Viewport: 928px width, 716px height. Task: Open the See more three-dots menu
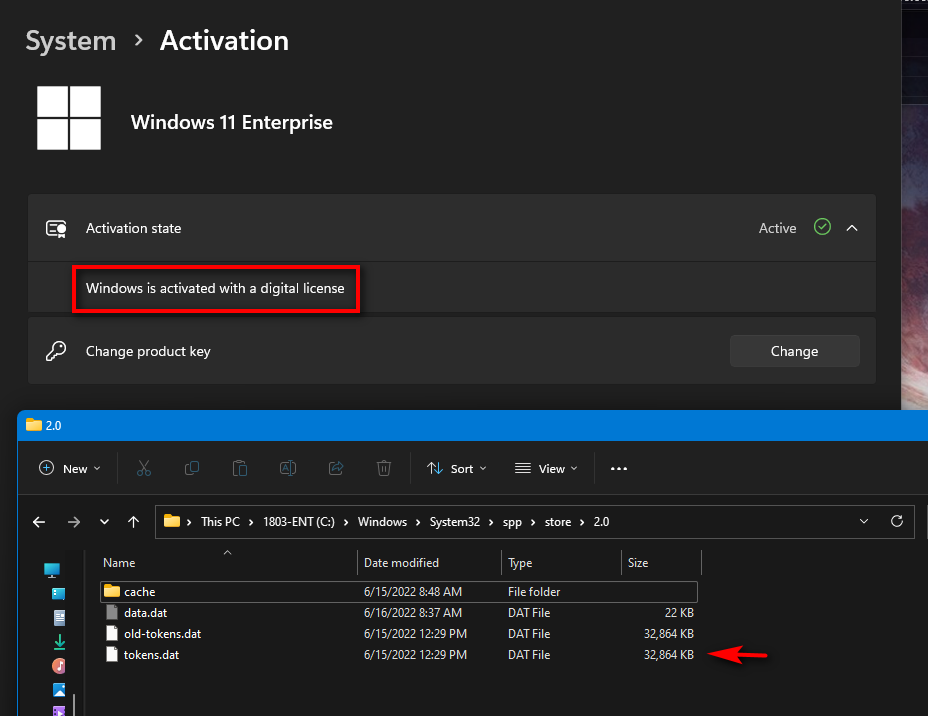[618, 469]
